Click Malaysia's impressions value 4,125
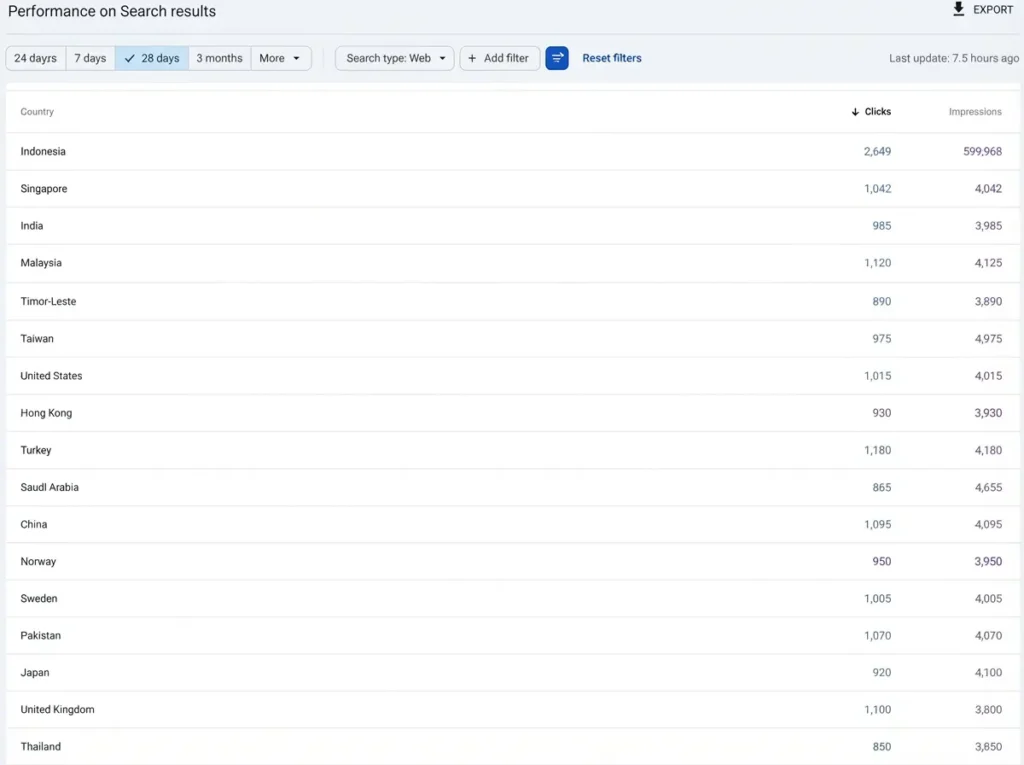Image resolution: width=1024 pixels, height=765 pixels. [988, 263]
